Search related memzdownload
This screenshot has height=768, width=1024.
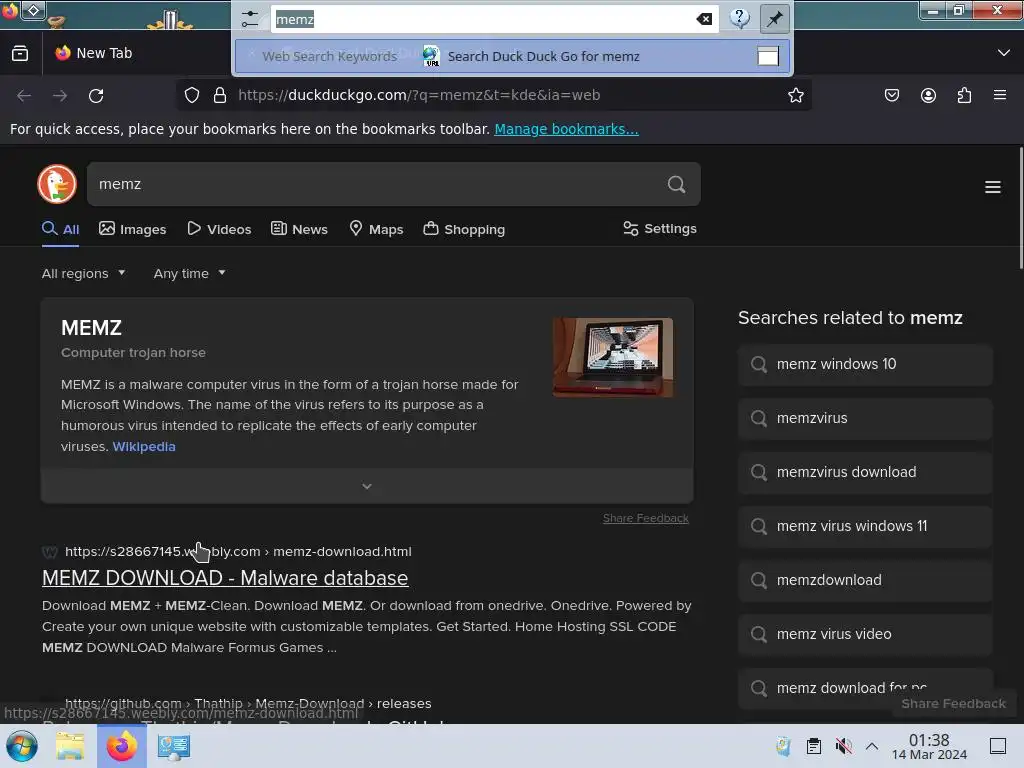(865, 581)
